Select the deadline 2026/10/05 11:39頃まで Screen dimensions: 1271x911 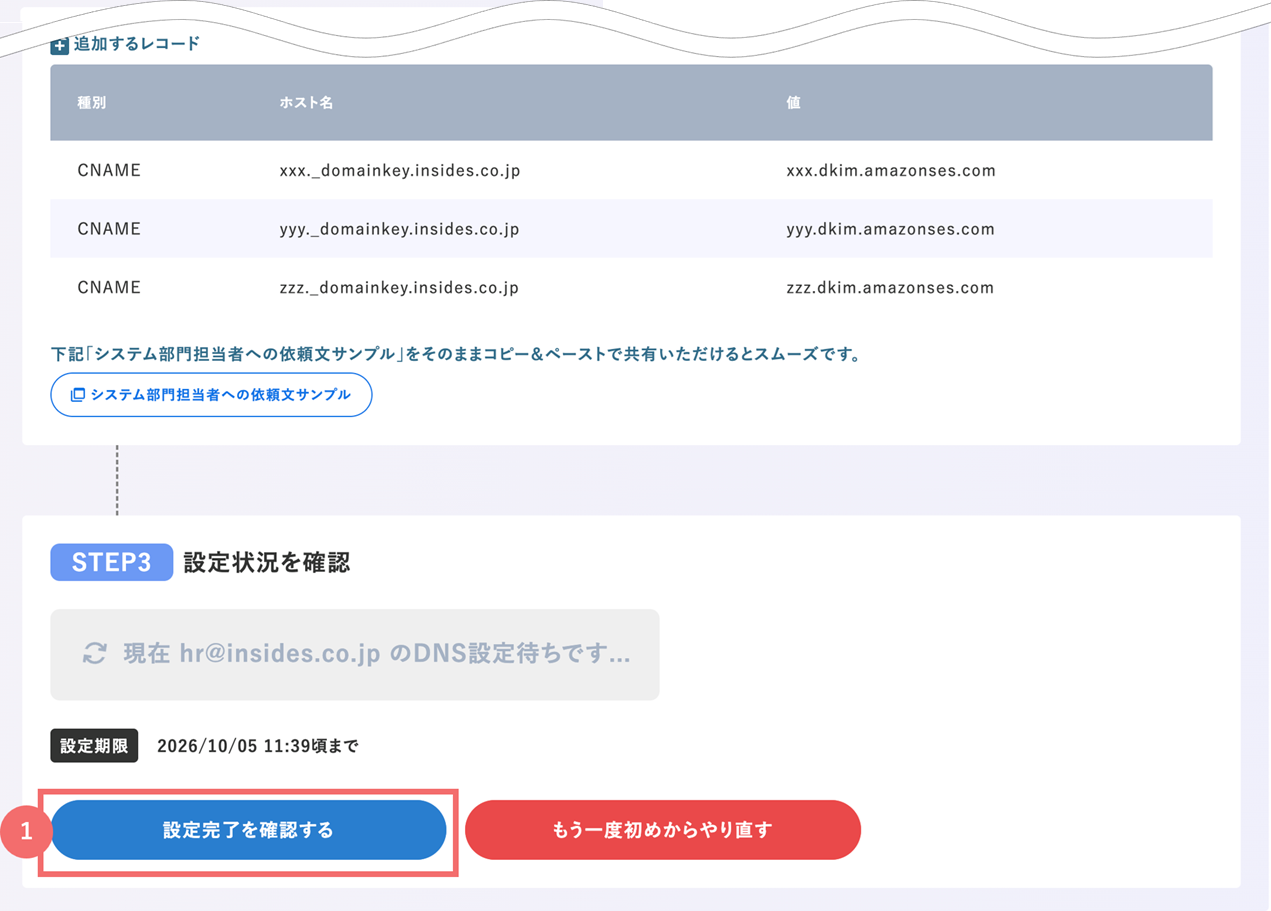258,746
